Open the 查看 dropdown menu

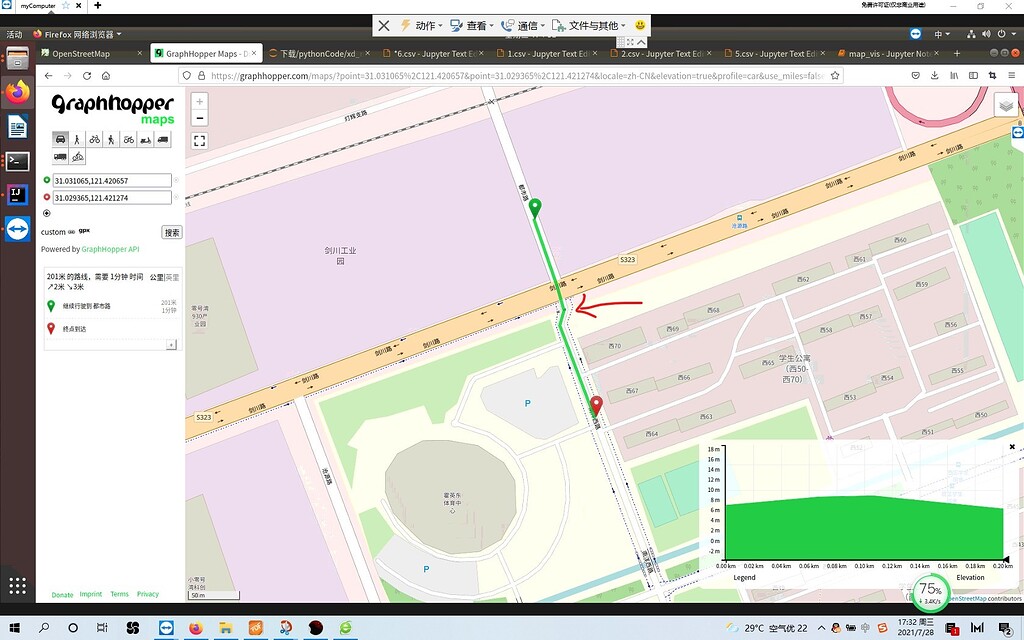point(477,25)
